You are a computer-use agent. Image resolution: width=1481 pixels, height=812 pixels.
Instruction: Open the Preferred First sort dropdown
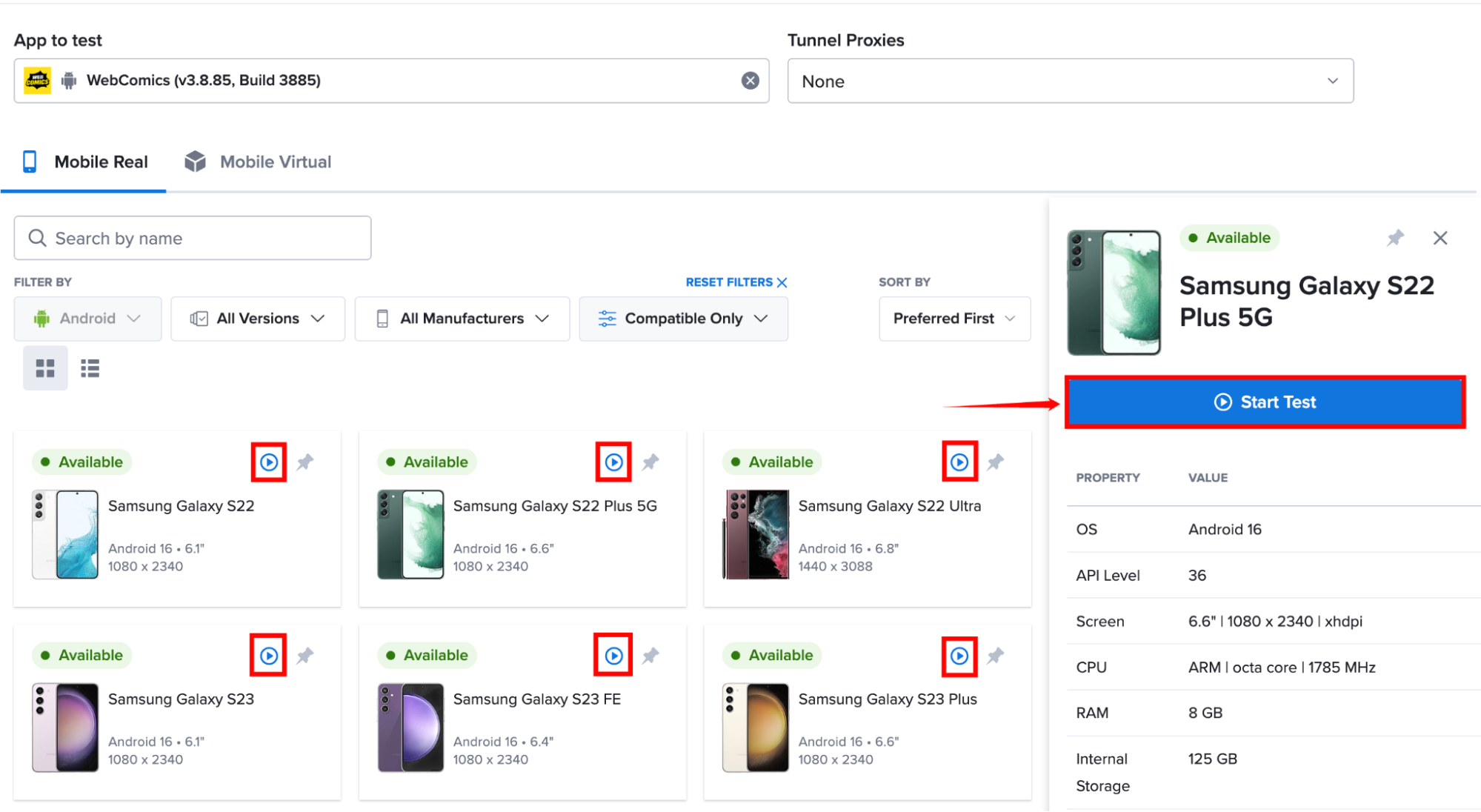(954, 319)
